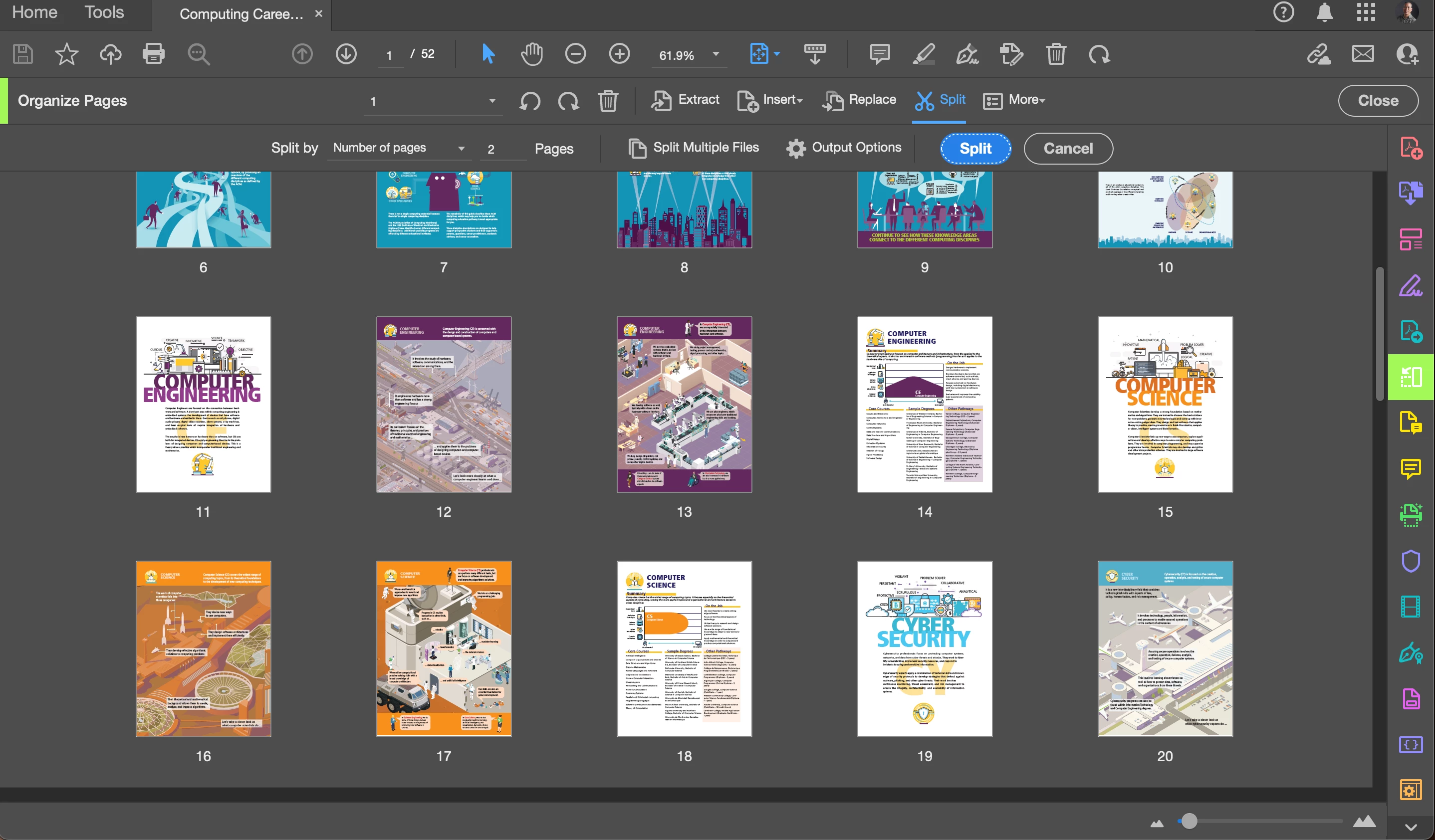Switch to the Tools tab
This screenshot has width=1435, height=840.
pos(104,12)
